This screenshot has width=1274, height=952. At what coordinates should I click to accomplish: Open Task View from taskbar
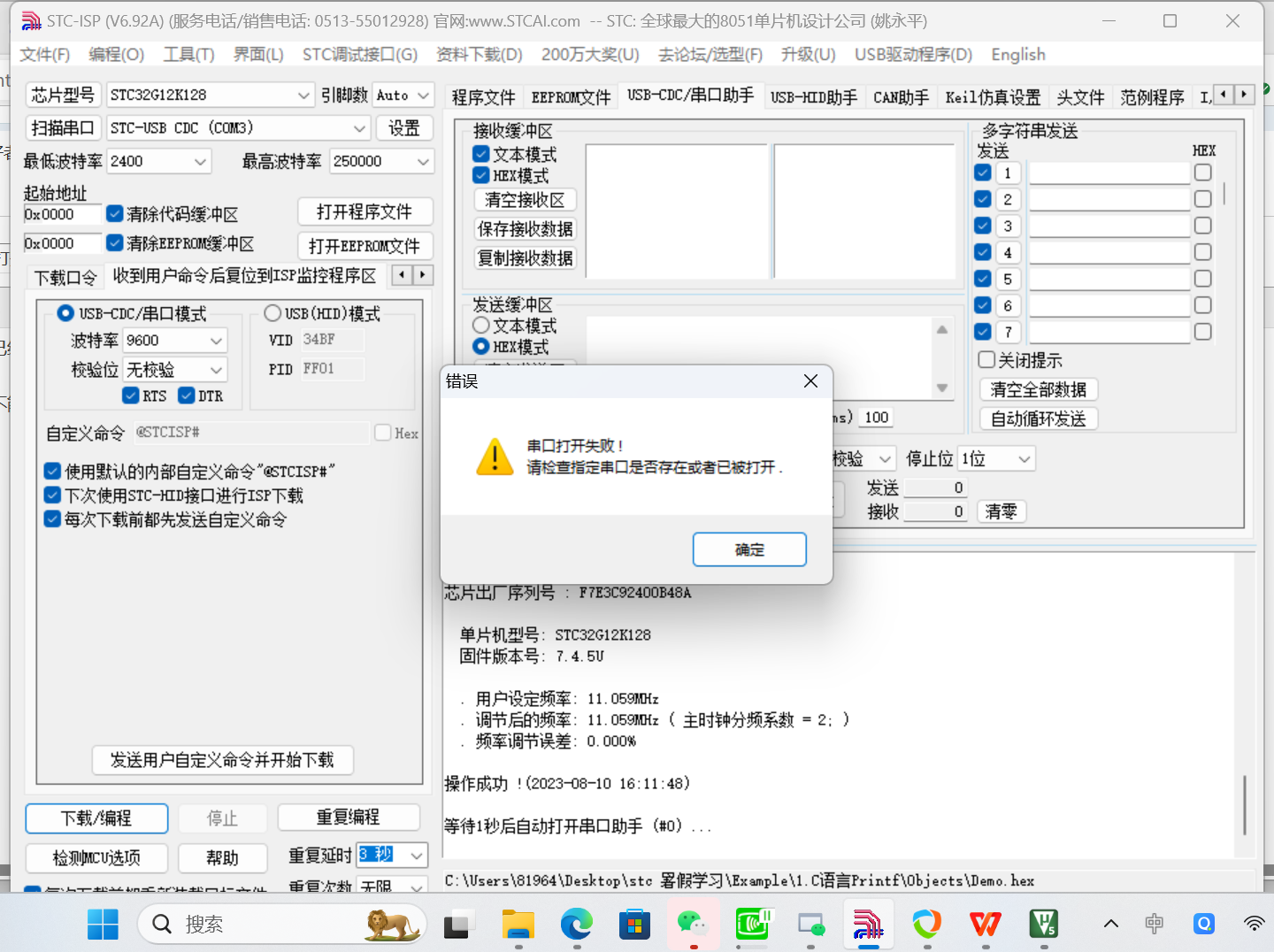(459, 925)
